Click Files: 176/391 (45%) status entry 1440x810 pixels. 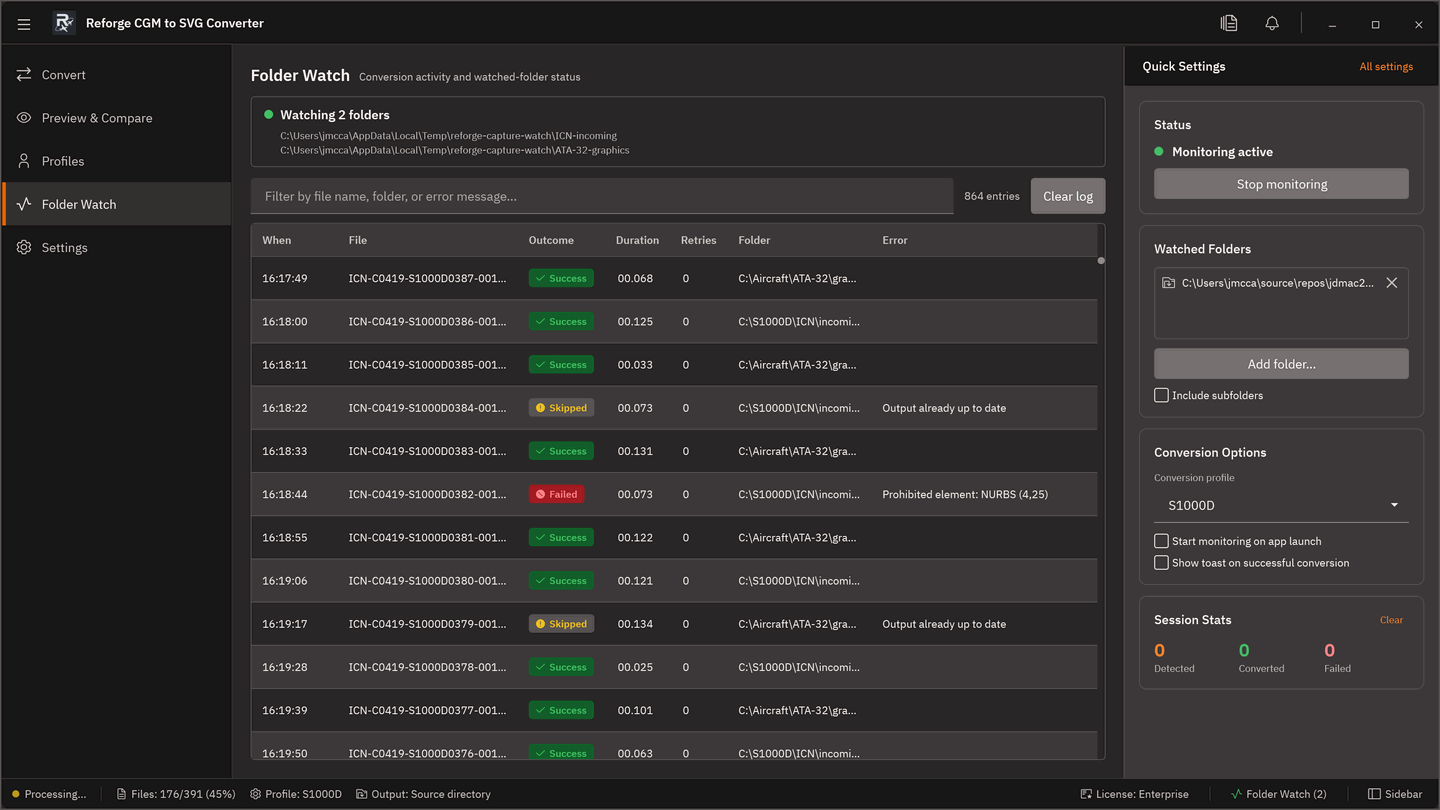coord(176,794)
